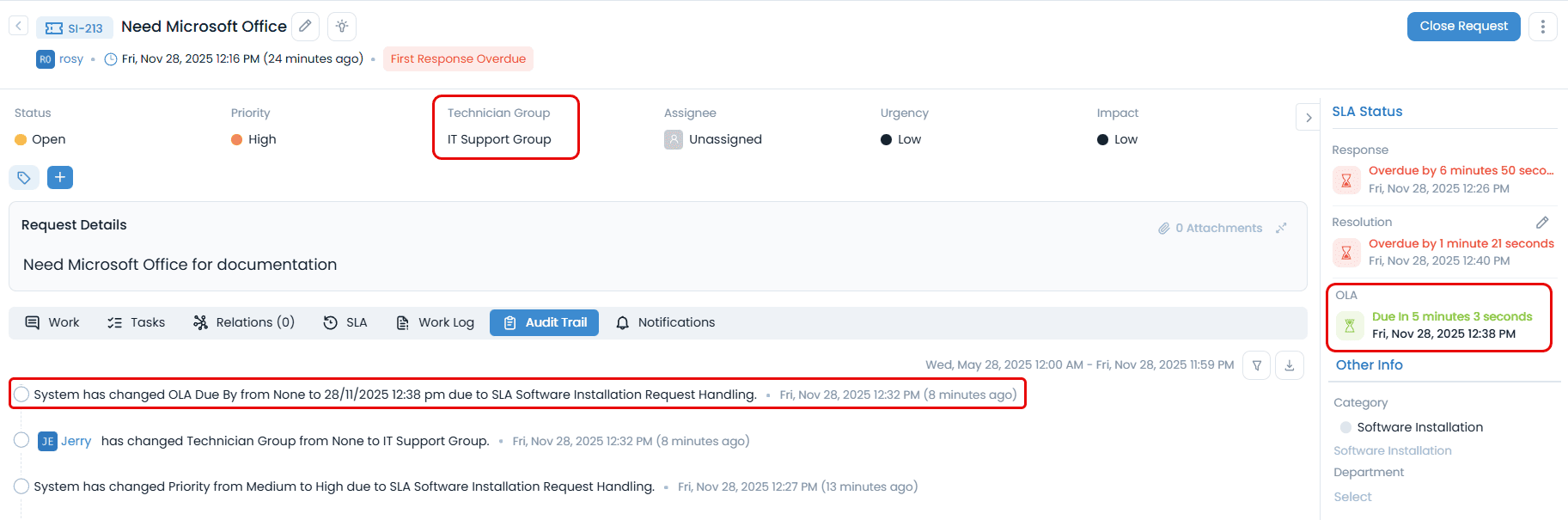
Task: Open the Impact dropdown showing Low
Action: [x=1117, y=139]
